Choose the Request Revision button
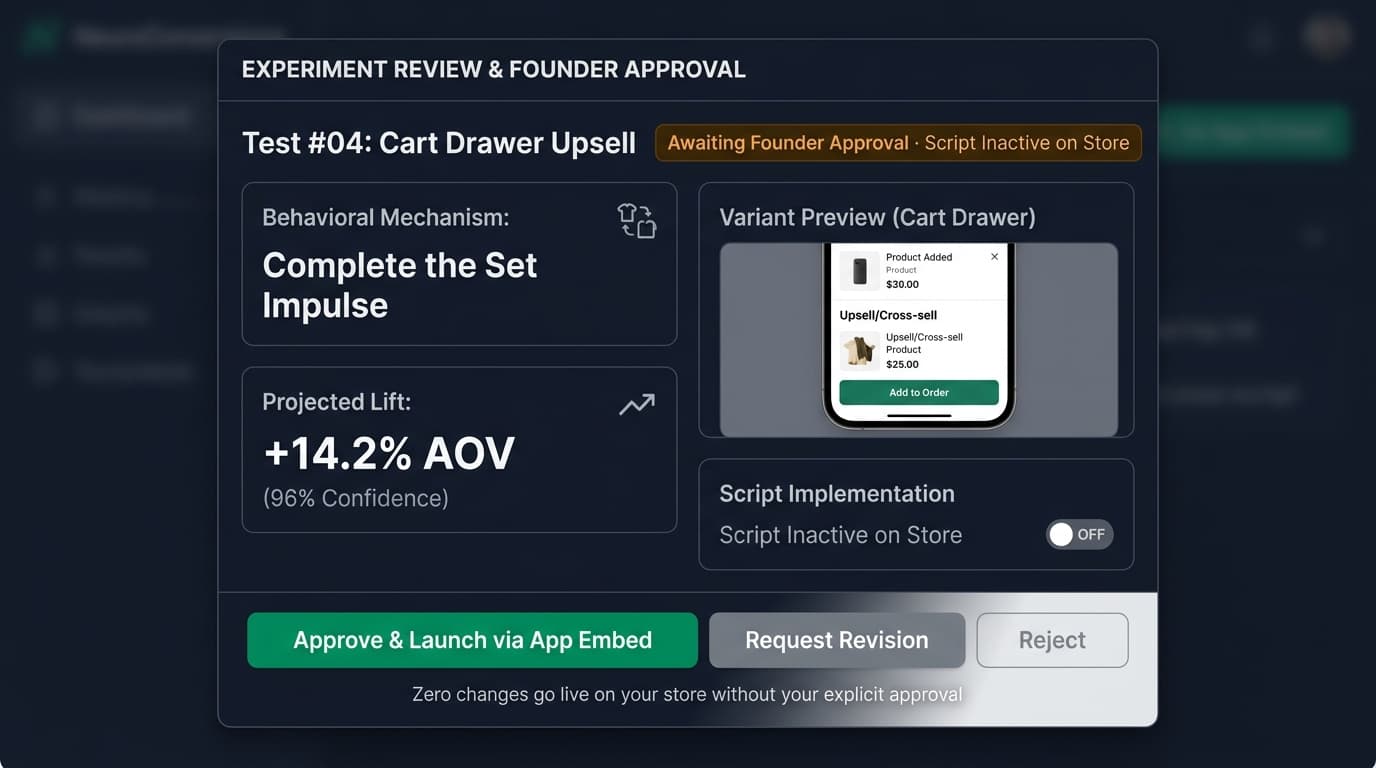Viewport: 1376px width, 768px height. pyautogui.click(x=837, y=640)
